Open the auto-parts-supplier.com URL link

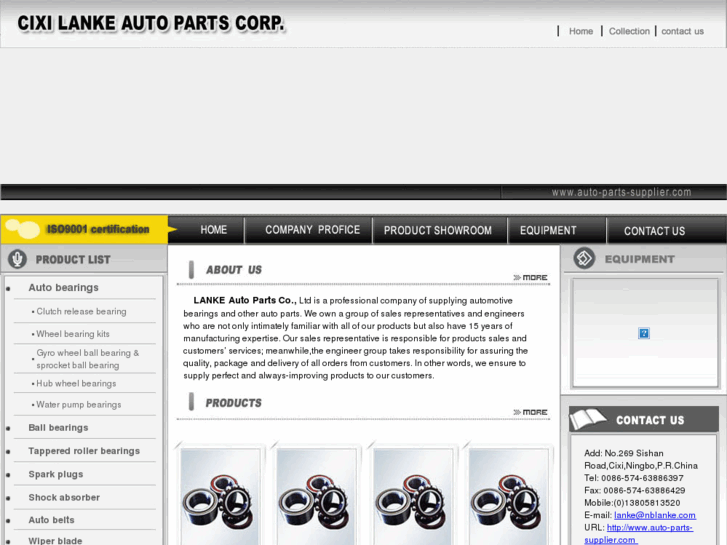pos(639,533)
